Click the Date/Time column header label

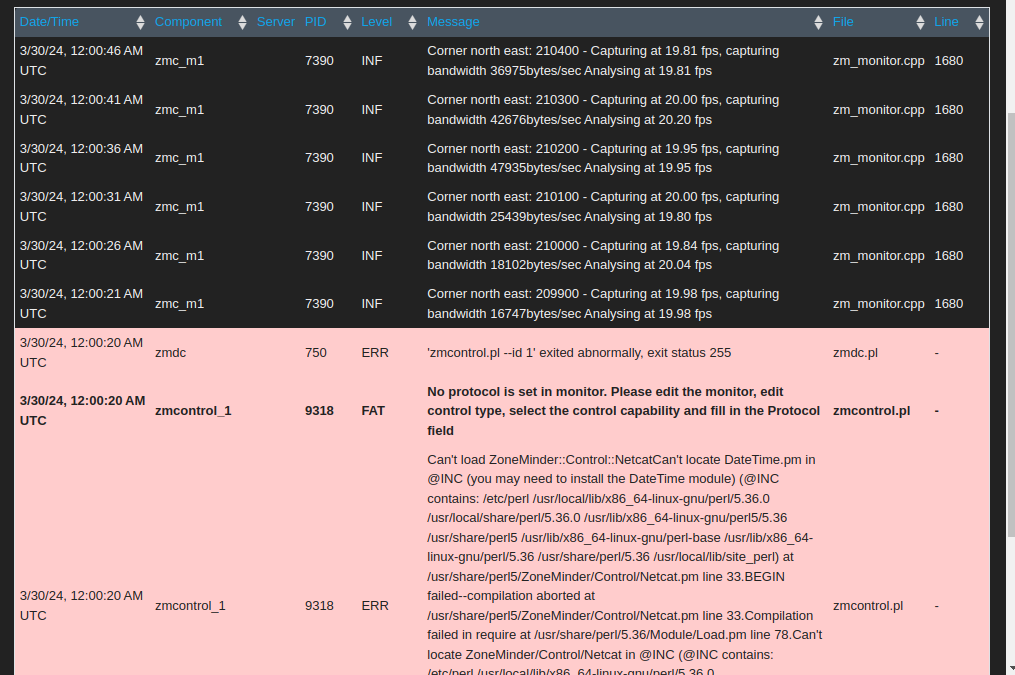[x=49, y=22]
